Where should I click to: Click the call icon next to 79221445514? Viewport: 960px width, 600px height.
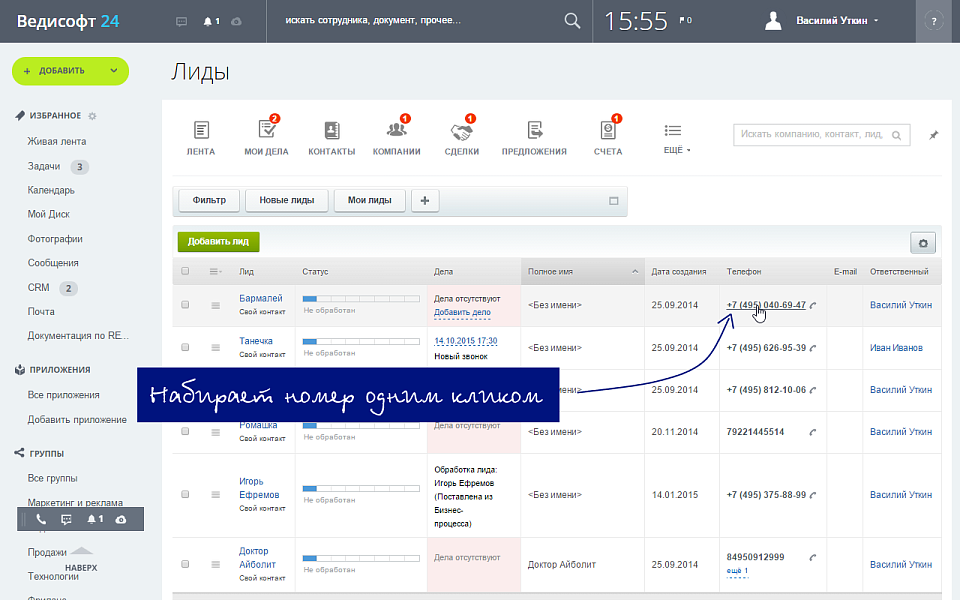pos(812,432)
